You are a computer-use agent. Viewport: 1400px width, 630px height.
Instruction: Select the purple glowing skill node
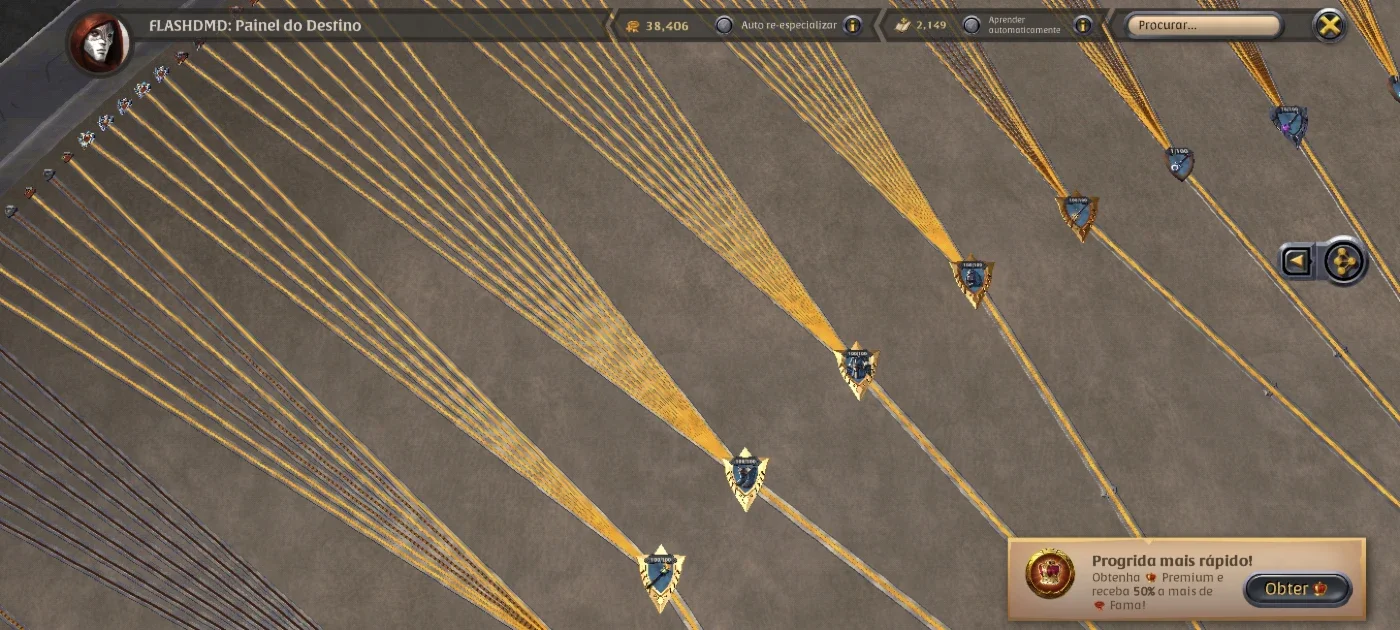(x=1290, y=125)
